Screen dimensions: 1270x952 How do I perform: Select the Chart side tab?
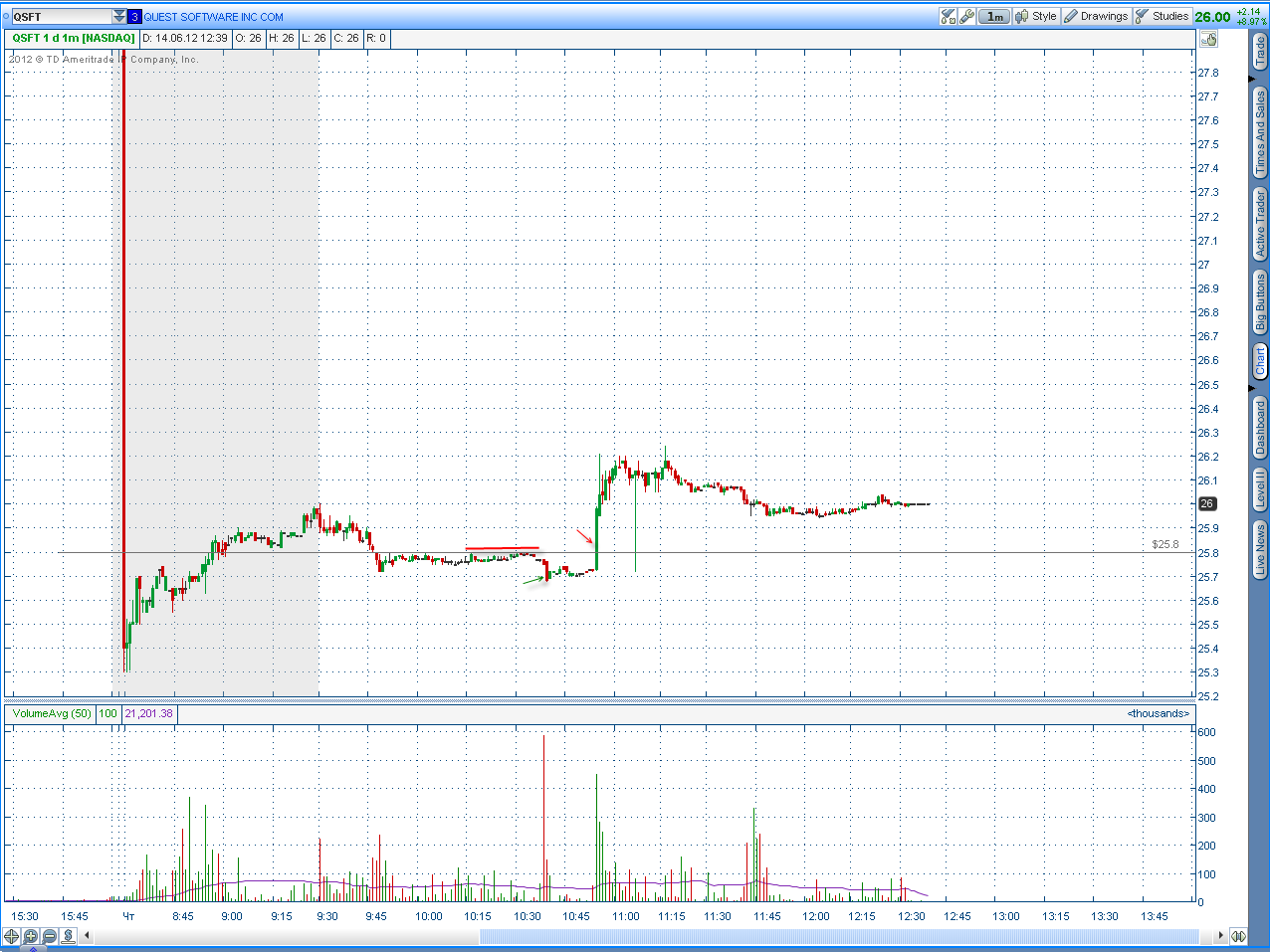(1260, 361)
